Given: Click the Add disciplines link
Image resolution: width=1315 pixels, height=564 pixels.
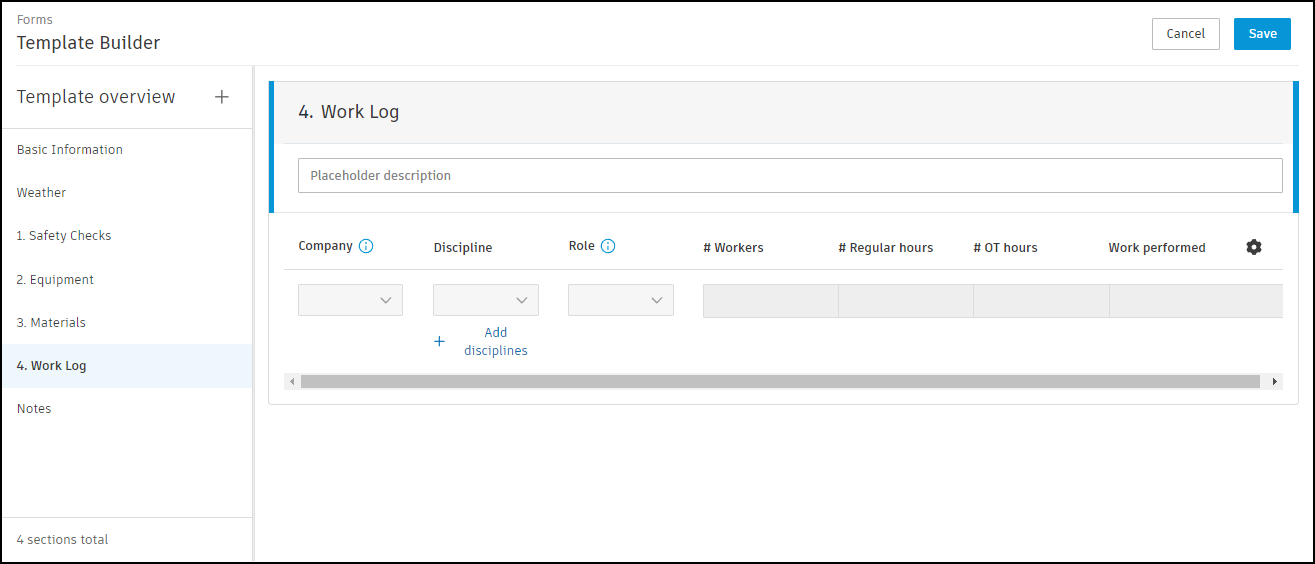Looking at the screenshot, I should point(495,341).
